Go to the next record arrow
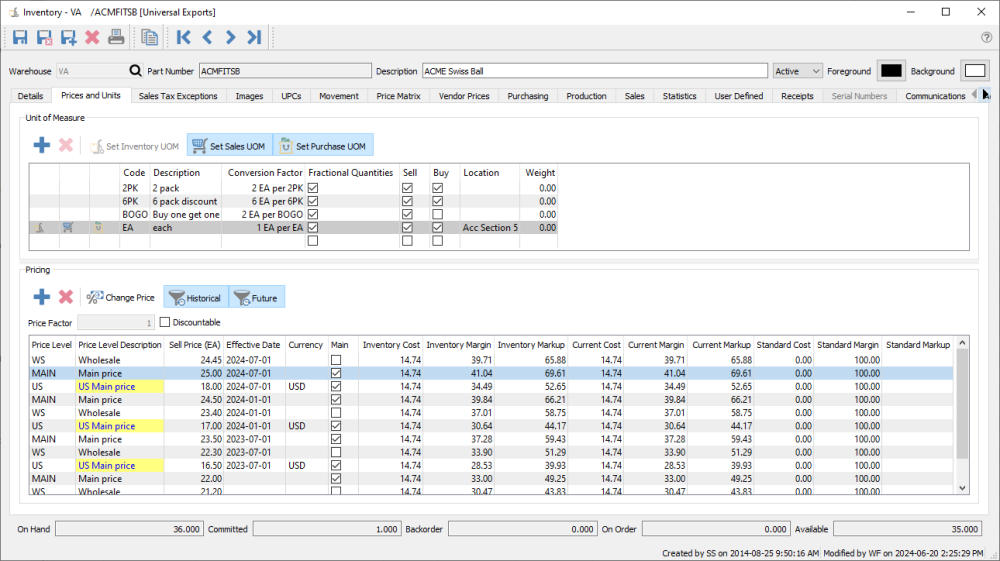The height and width of the screenshot is (561, 1000). point(230,38)
